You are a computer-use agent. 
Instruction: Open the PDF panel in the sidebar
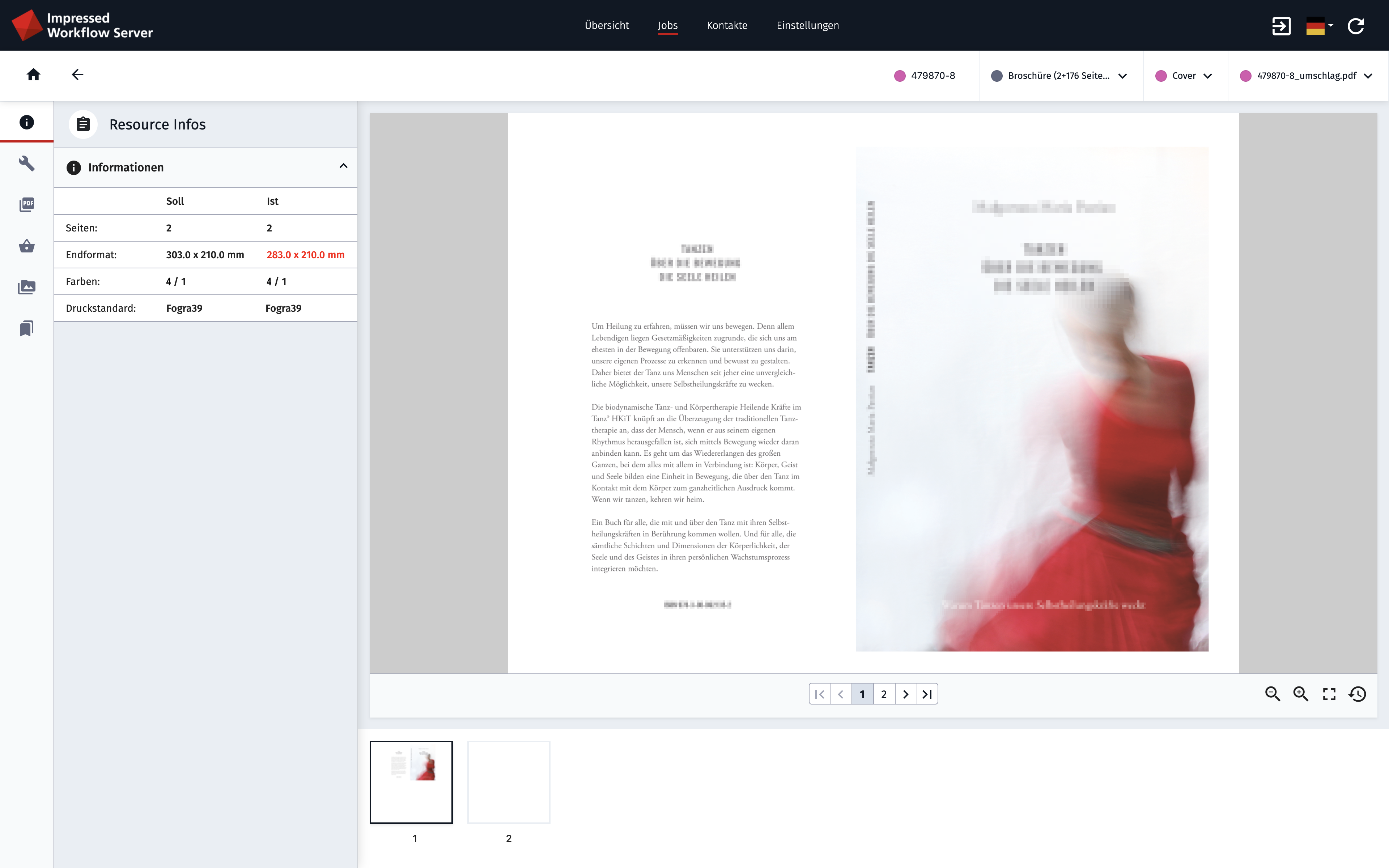click(26, 204)
